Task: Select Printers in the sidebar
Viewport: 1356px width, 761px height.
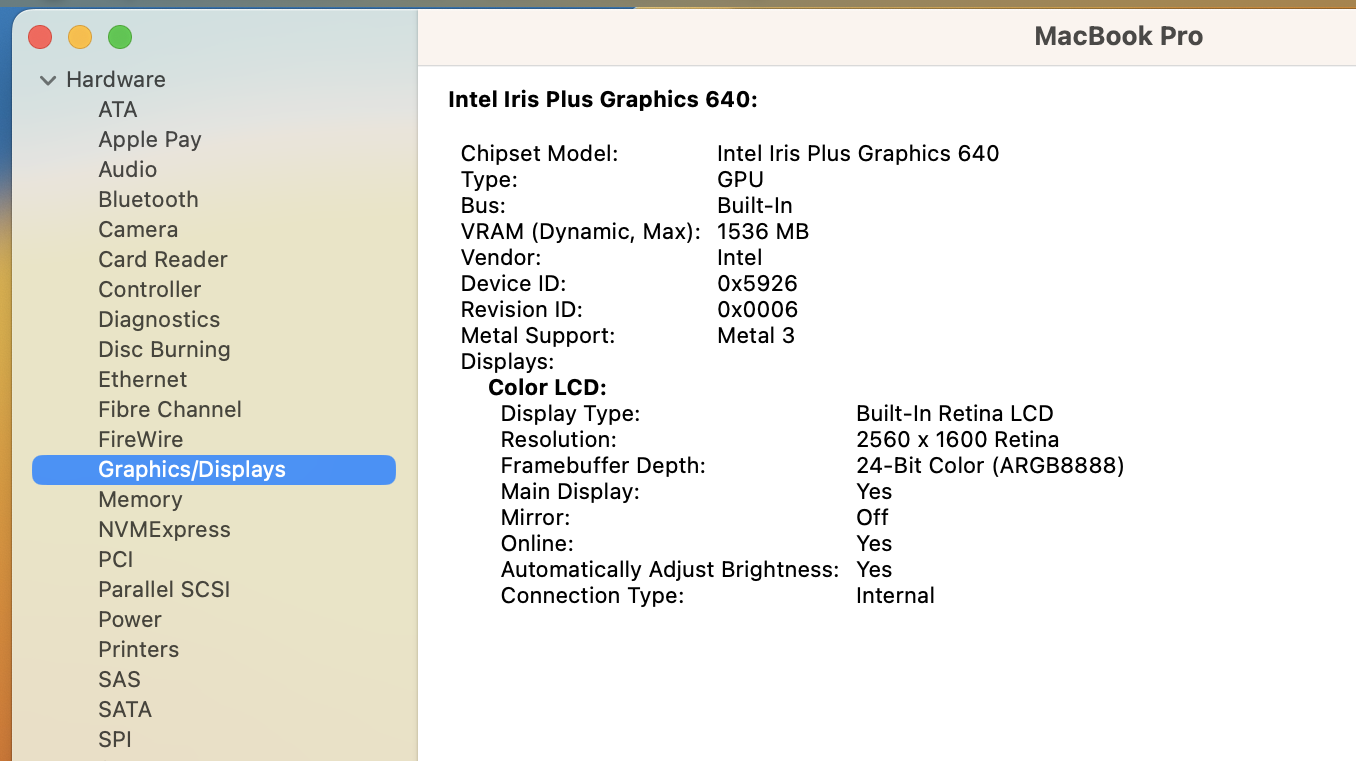Action: coord(138,650)
